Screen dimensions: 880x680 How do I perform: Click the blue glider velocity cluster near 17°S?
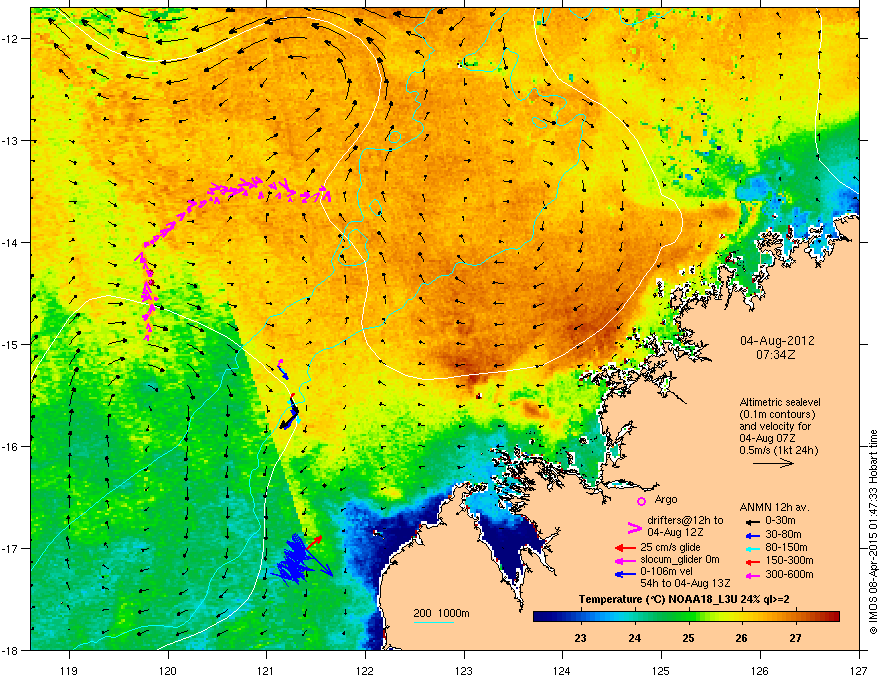tap(295, 561)
